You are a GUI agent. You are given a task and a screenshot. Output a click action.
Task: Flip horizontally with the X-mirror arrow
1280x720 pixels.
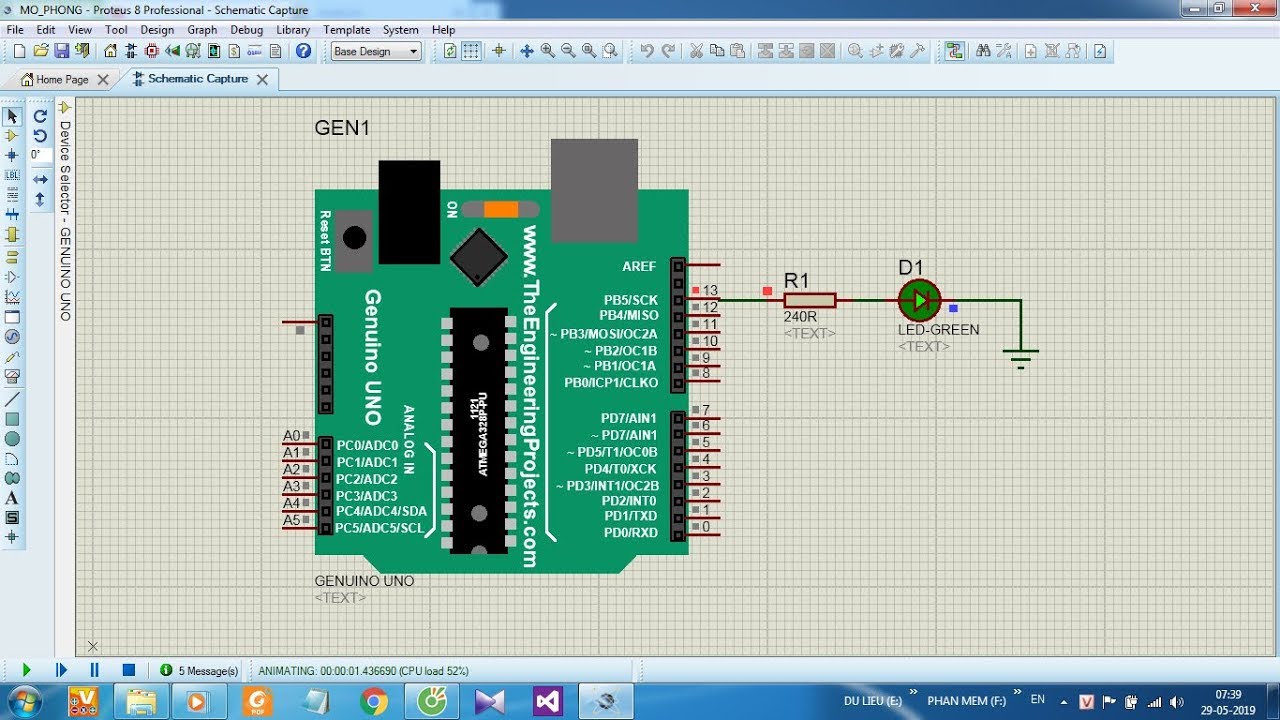tap(40, 179)
